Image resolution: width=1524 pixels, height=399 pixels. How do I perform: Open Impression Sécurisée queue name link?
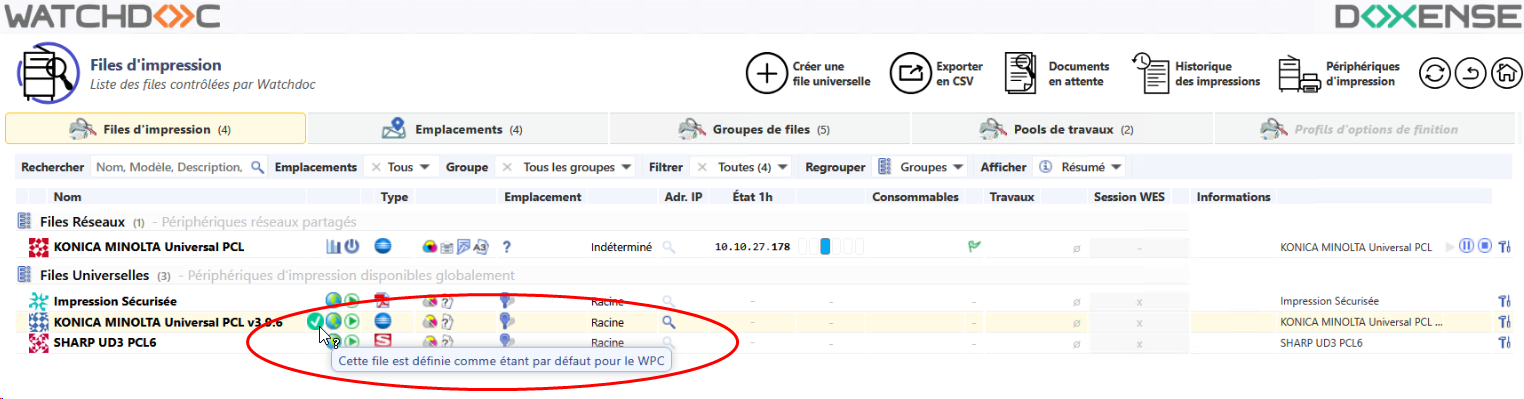click(x=115, y=301)
